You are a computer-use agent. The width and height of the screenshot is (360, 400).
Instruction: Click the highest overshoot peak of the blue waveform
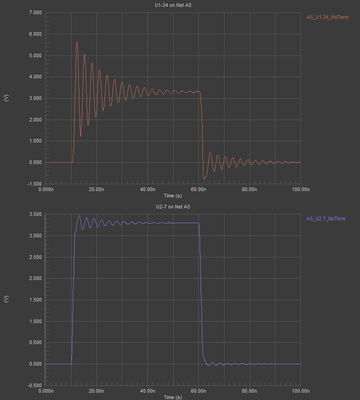79,216
